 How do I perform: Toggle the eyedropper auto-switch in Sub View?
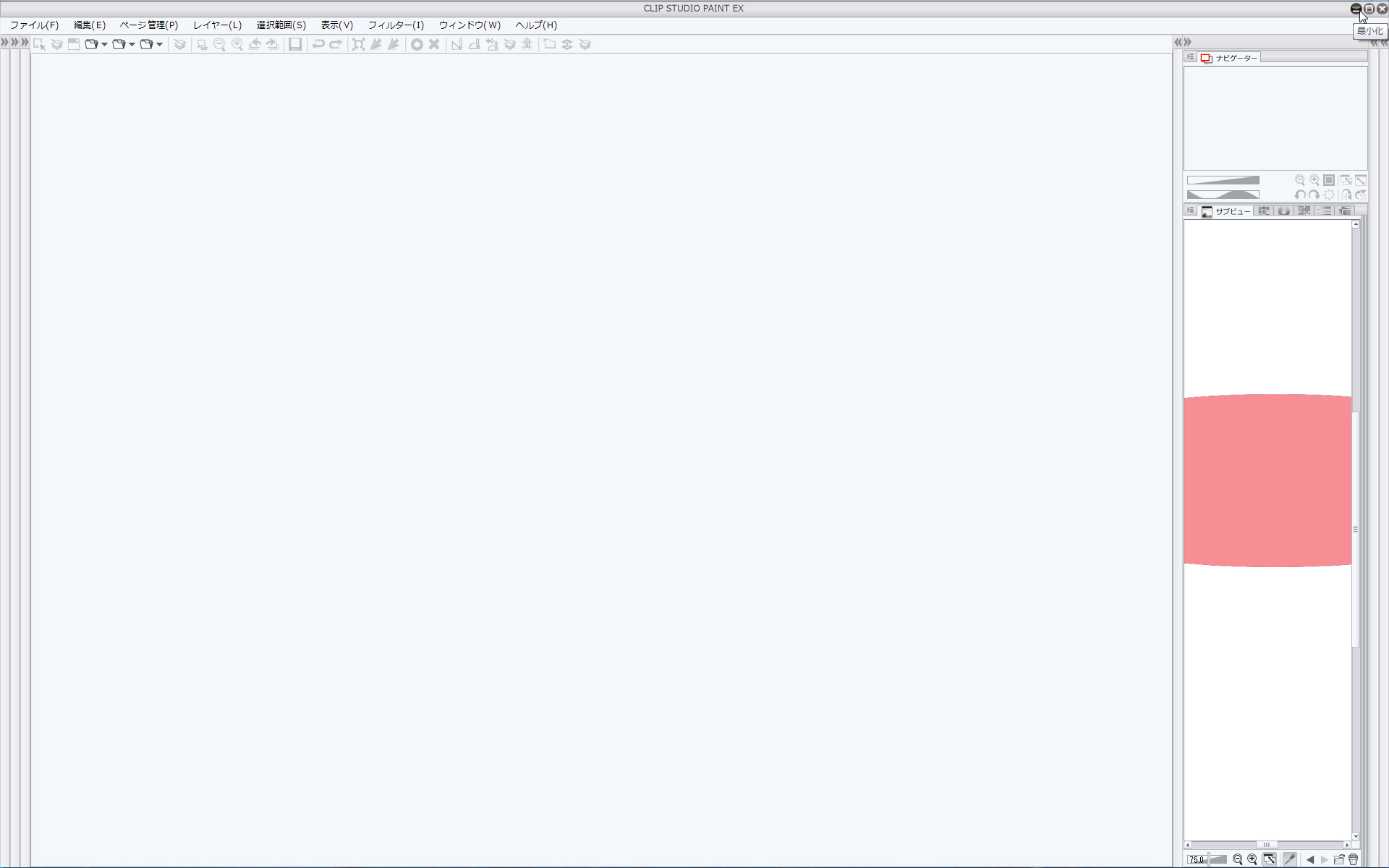point(1289,859)
